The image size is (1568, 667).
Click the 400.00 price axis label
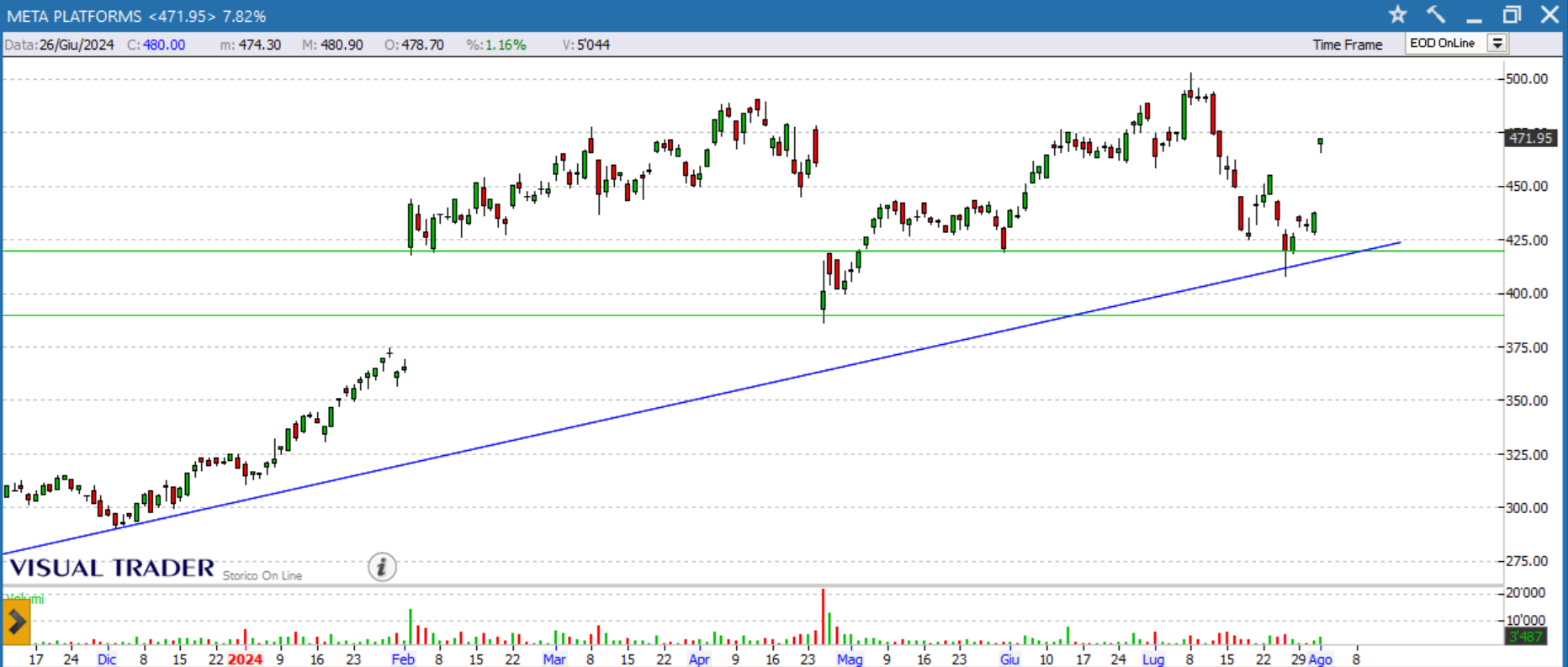pyautogui.click(x=1527, y=294)
